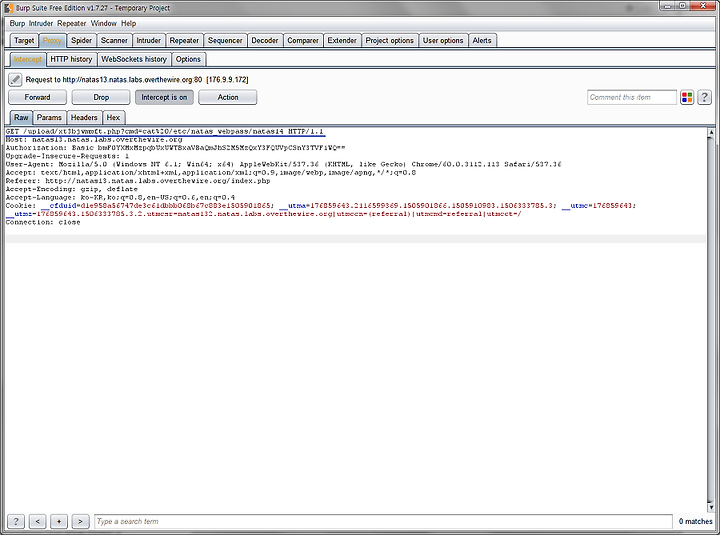Open the Project options tab
Viewport: 720px width, 535px height.
(x=389, y=40)
